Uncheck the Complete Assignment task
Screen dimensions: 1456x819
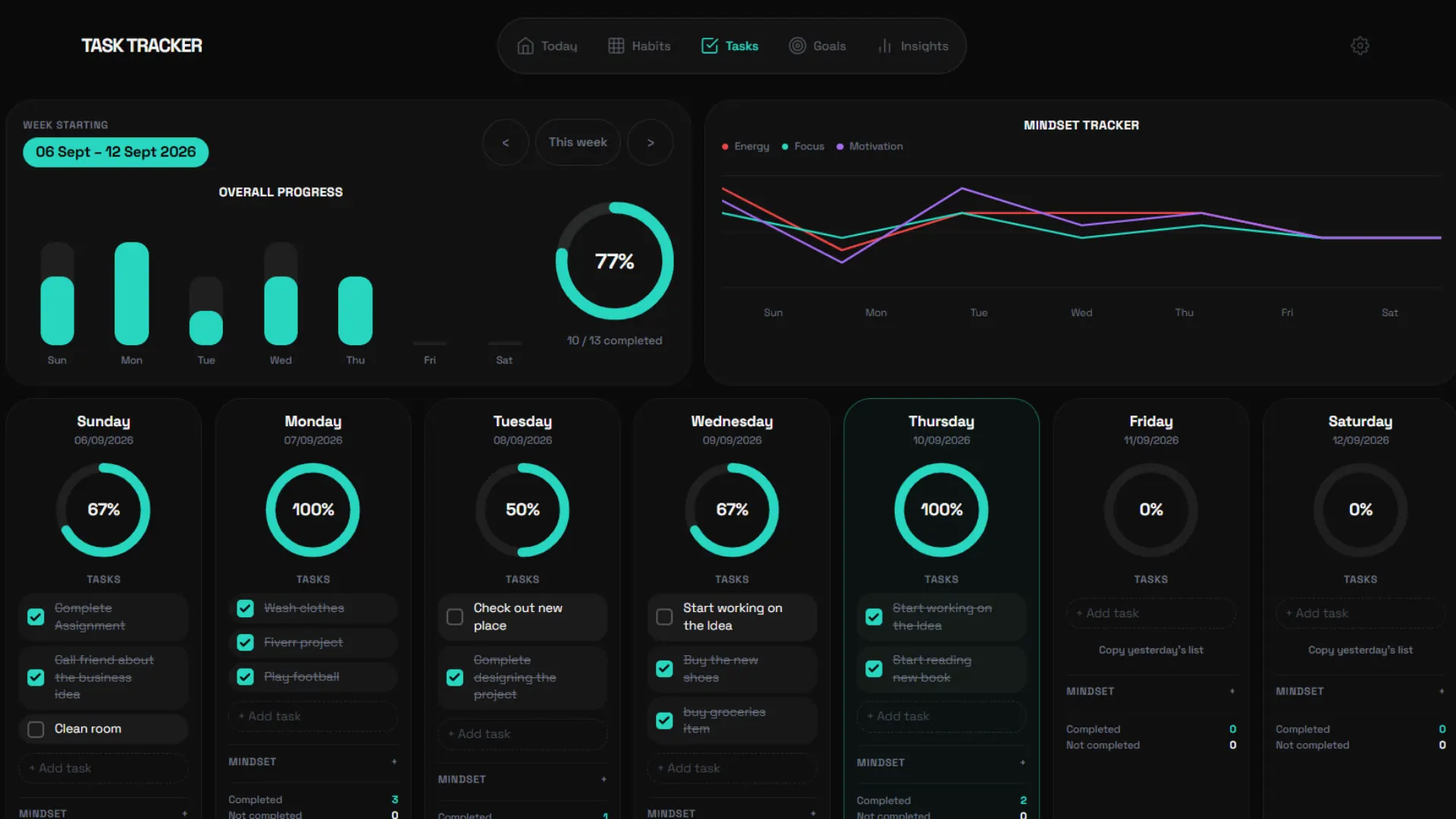(x=36, y=617)
